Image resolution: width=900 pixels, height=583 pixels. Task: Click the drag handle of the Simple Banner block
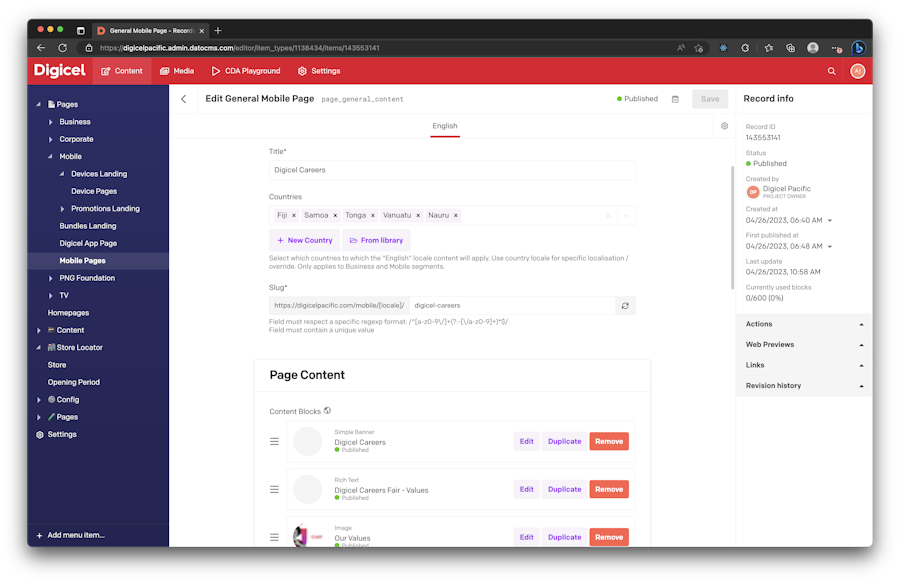[x=274, y=441]
